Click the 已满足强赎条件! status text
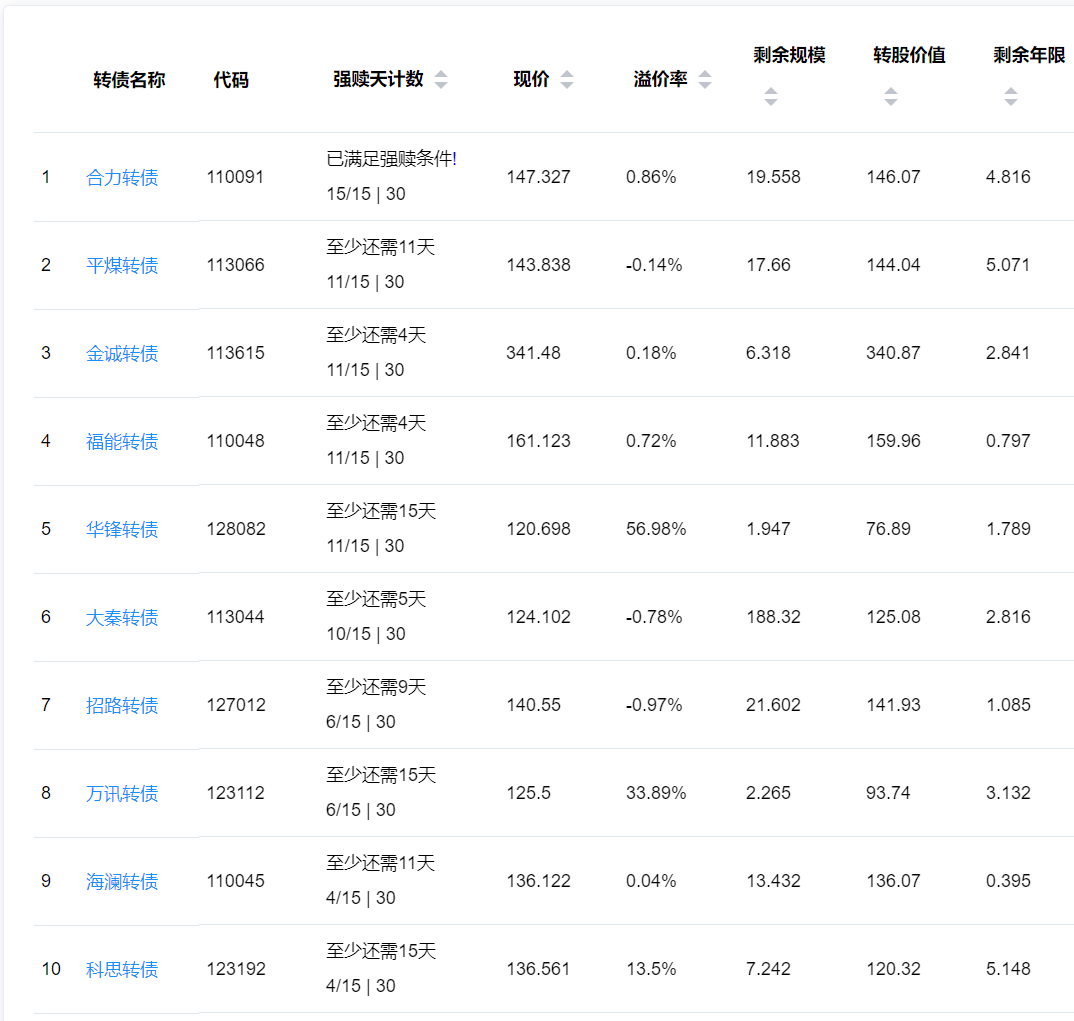Image resolution: width=1074 pixels, height=1021 pixels. coord(391,159)
